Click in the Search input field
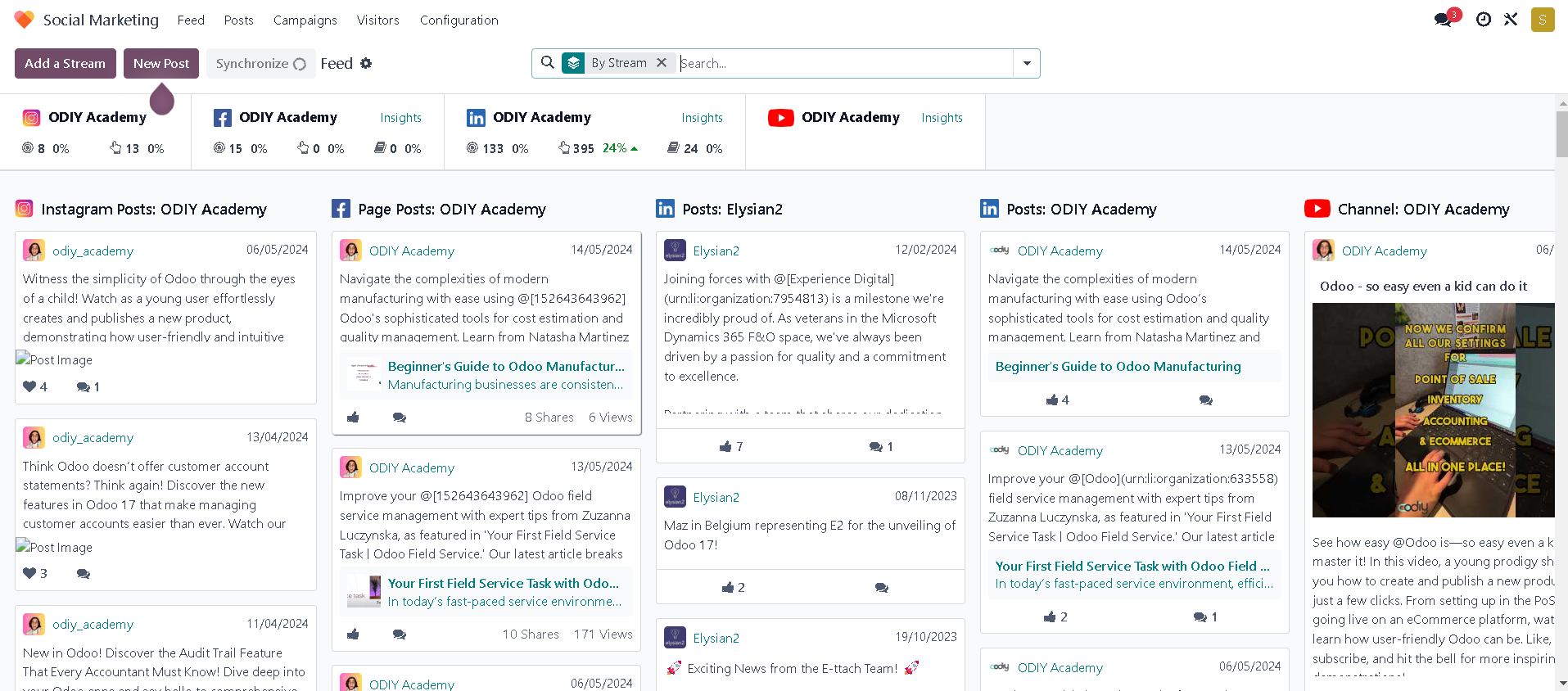The image size is (1568, 691). pyautogui.click(x=844, y=63)
